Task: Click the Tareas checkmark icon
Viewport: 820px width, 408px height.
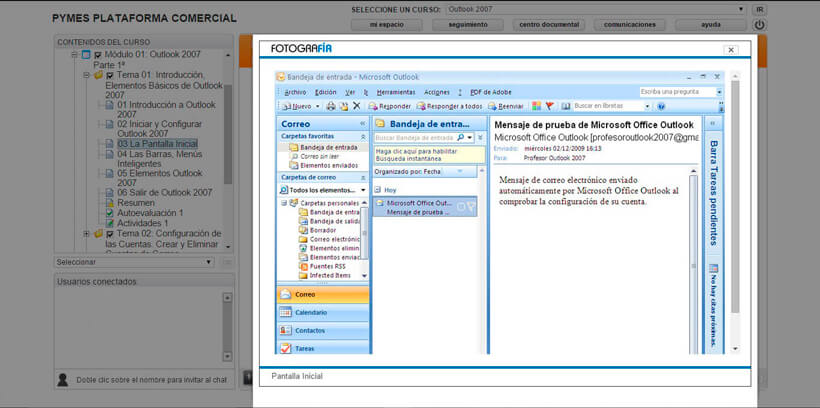Action: (x=286, y=348)
